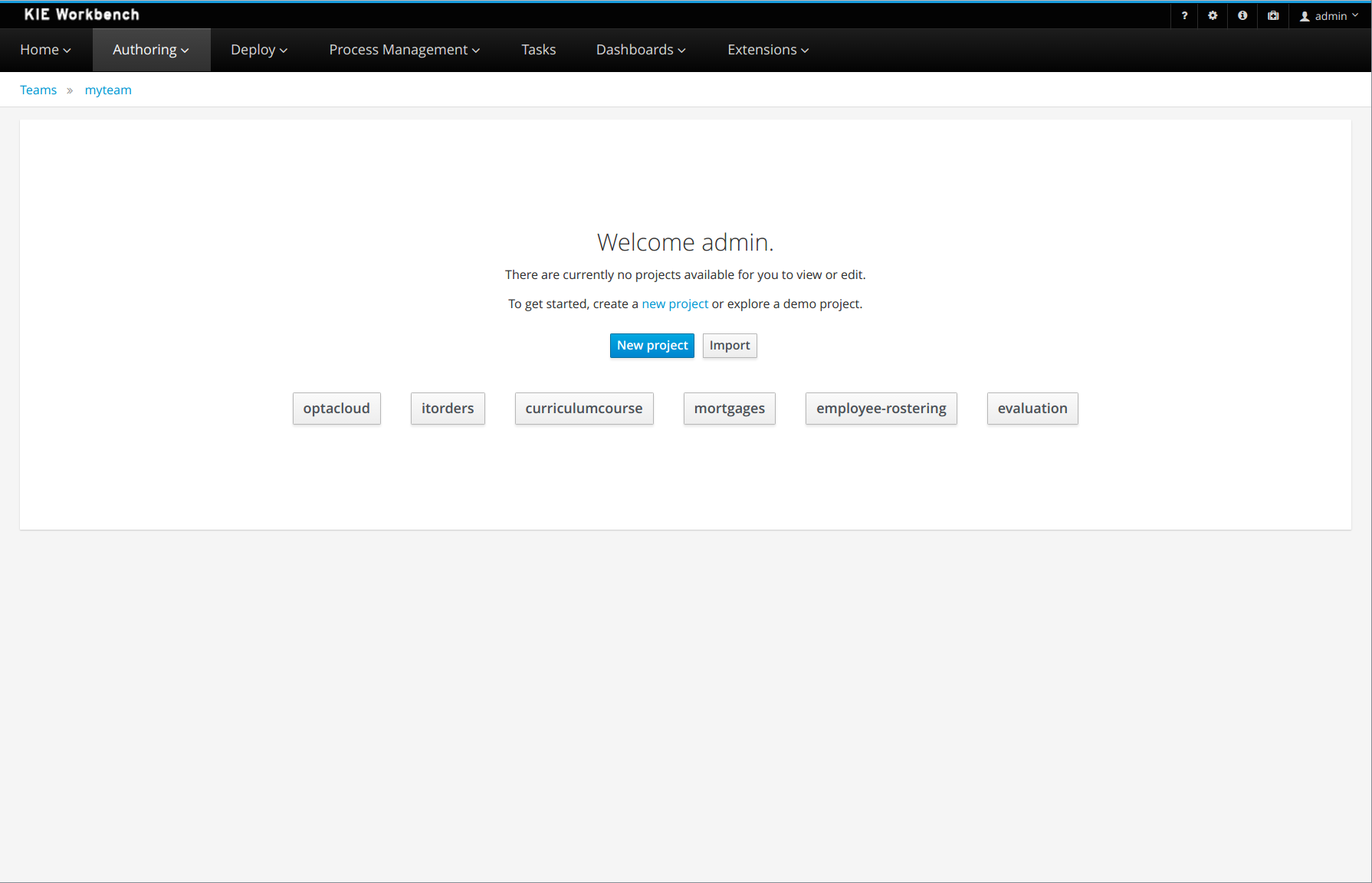Expand the Authoring menu
The height and width of the screenshot is (883, 1372).
[151, 50]
